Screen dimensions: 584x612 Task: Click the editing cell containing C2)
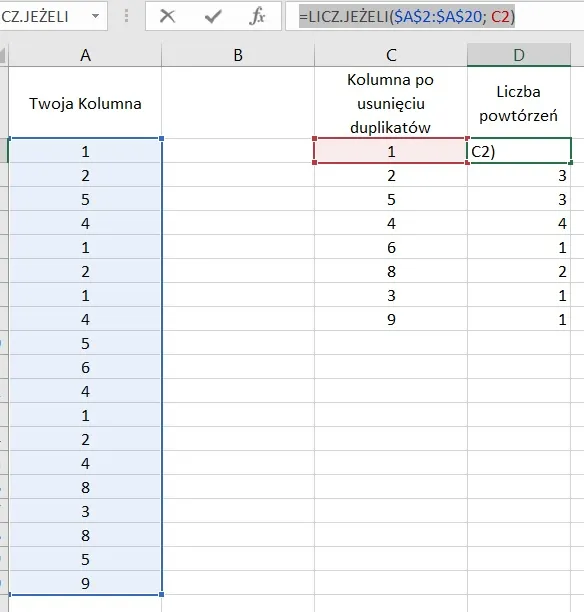519,151
